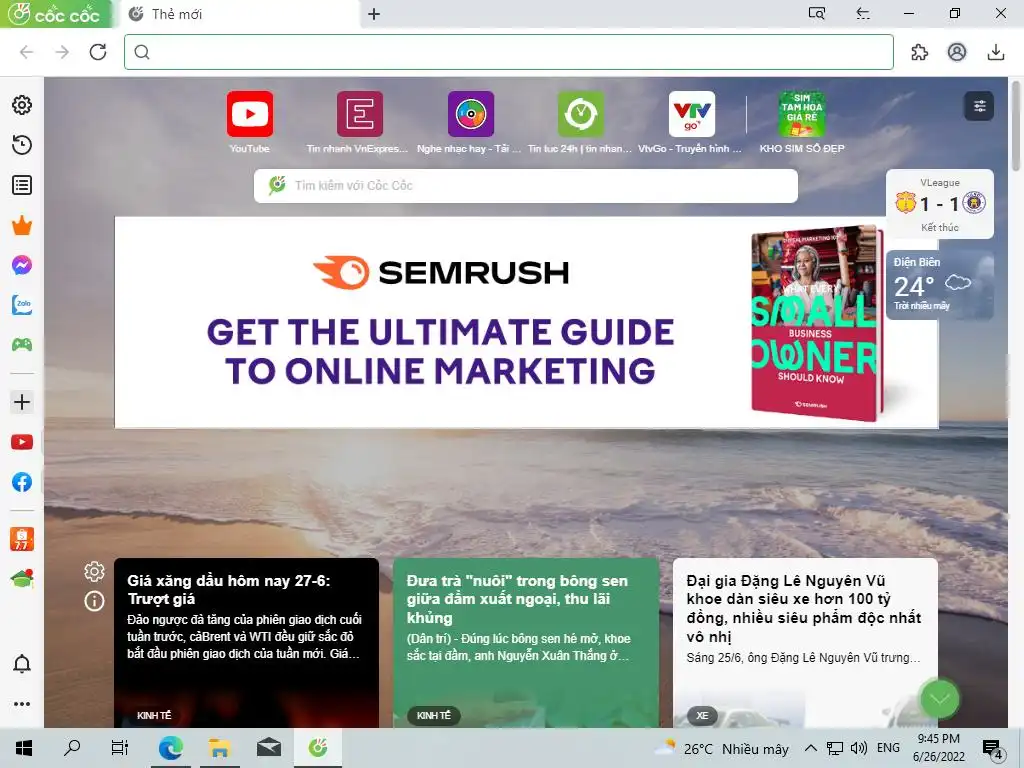Click the SEMRUSH marketing guide banner

526,323
